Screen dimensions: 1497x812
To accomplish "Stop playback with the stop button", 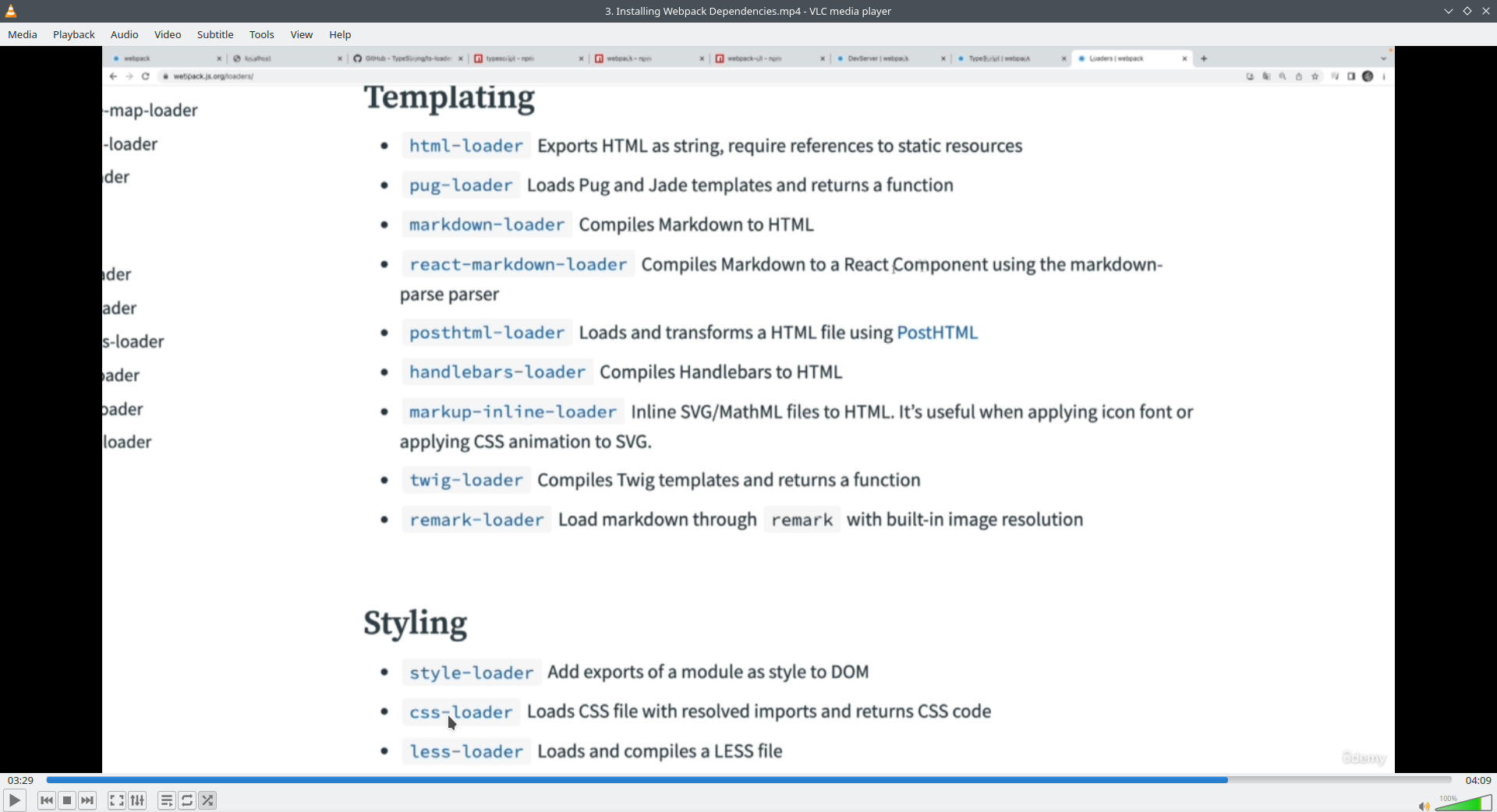I will coord(67,800).
